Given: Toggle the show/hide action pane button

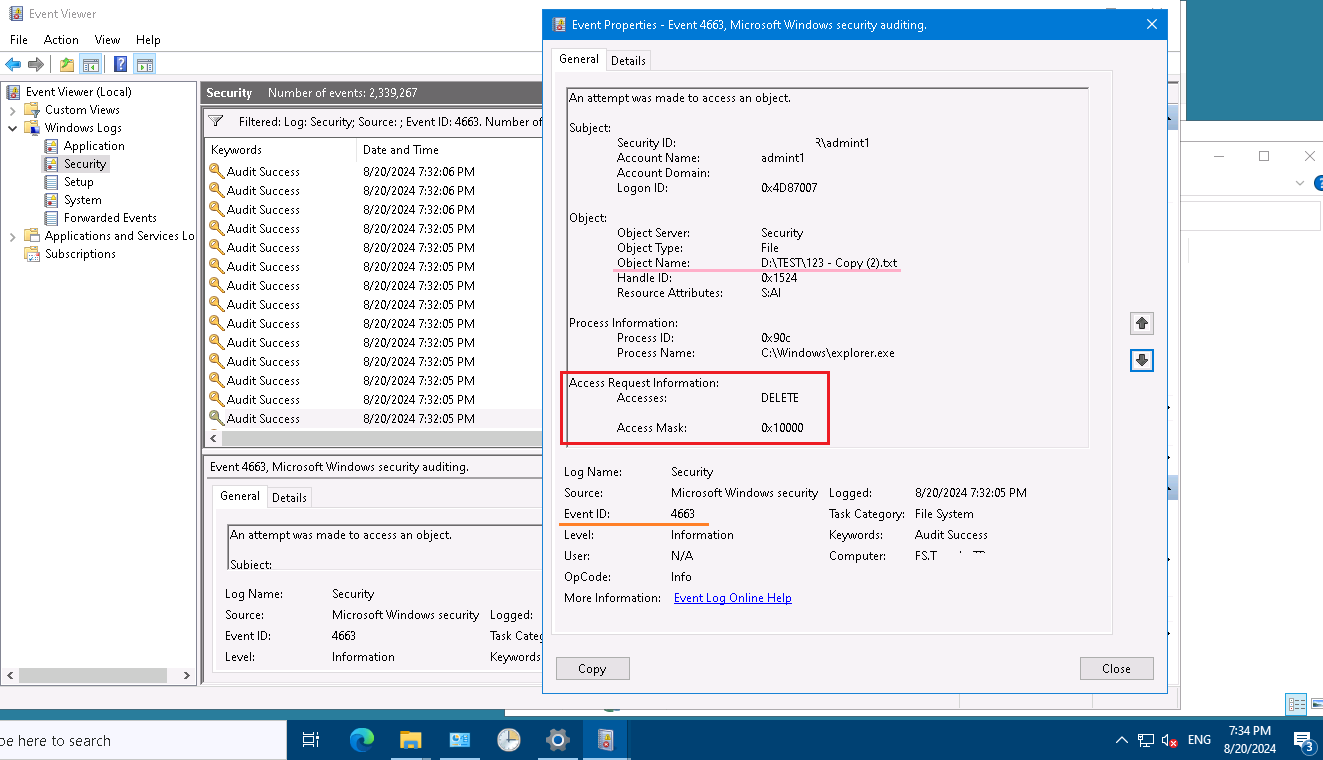Looking at the screenshot, I should [x=145, y=64].
